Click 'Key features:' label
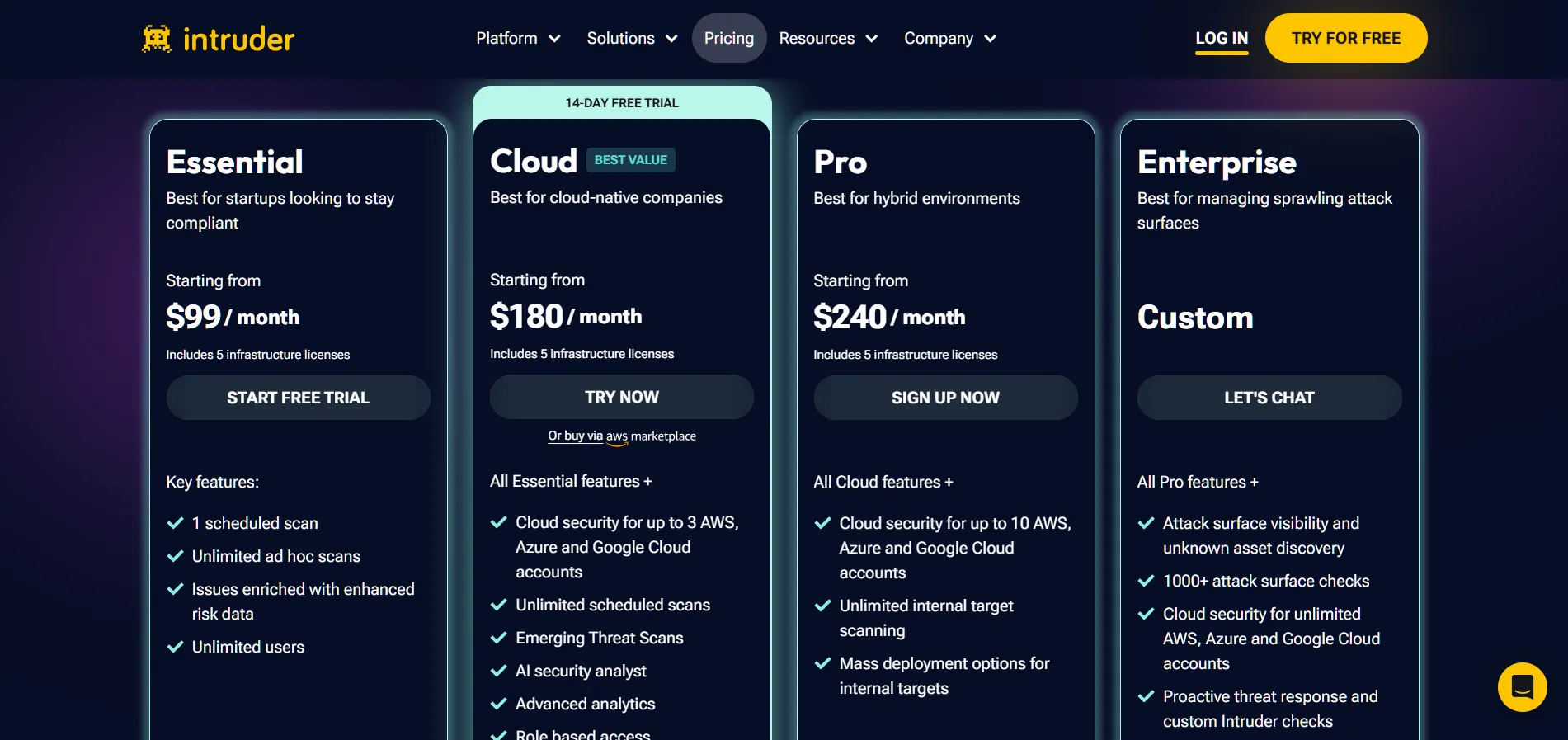 [213, 482]
